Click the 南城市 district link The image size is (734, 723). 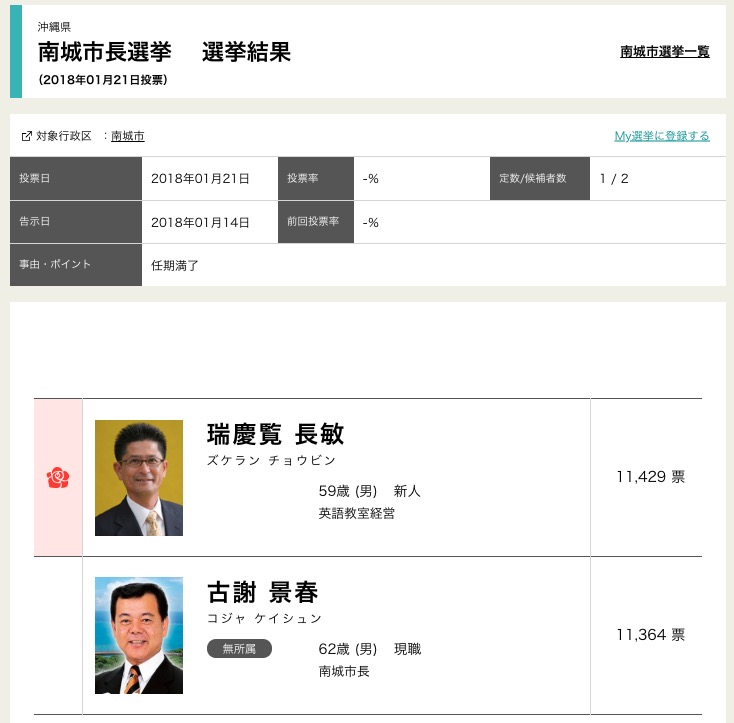coord(128,136)
